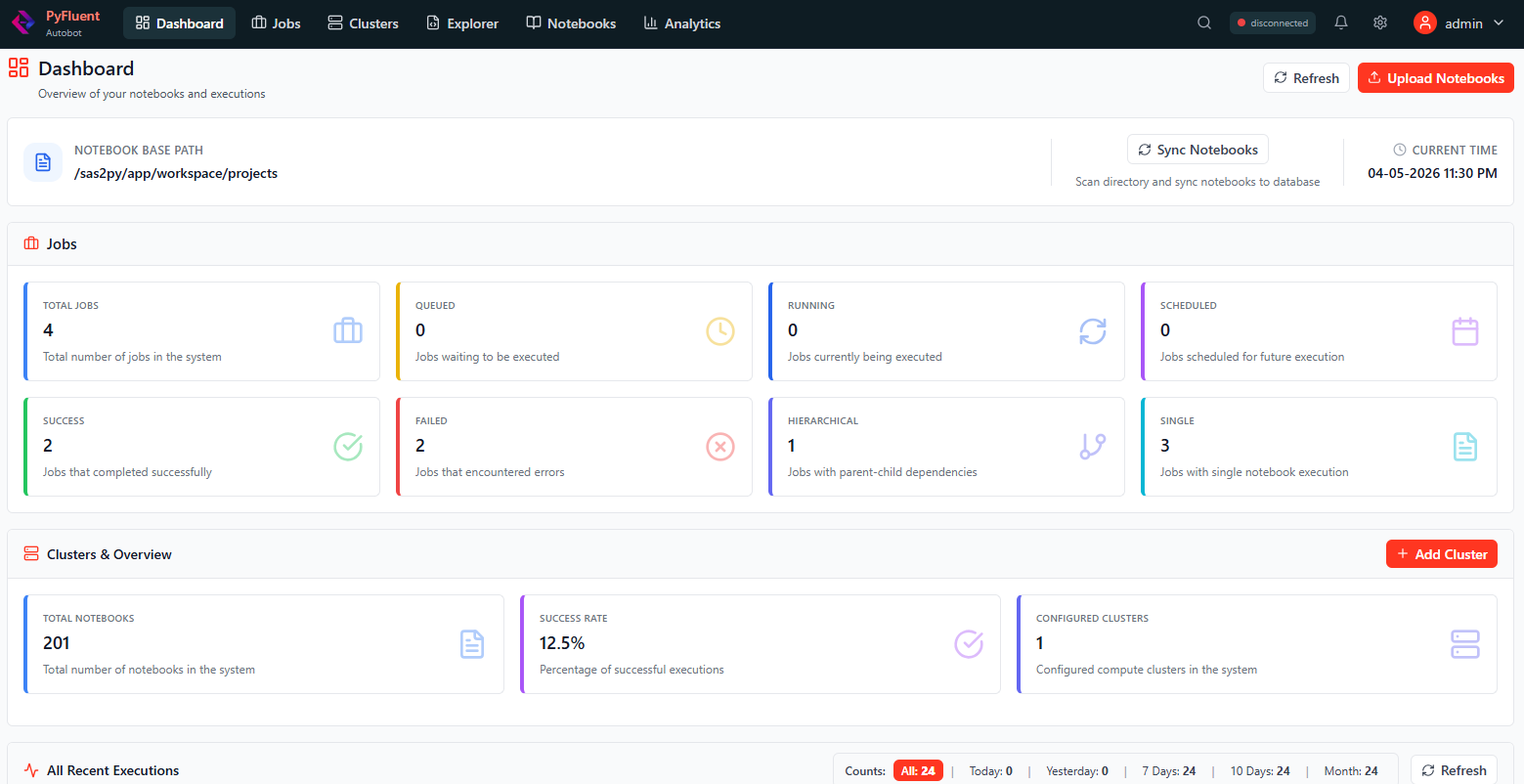This screenshot has width=1524, height=784.
Task: Click the green checkmark on Success card
Action: coord(348,447)
